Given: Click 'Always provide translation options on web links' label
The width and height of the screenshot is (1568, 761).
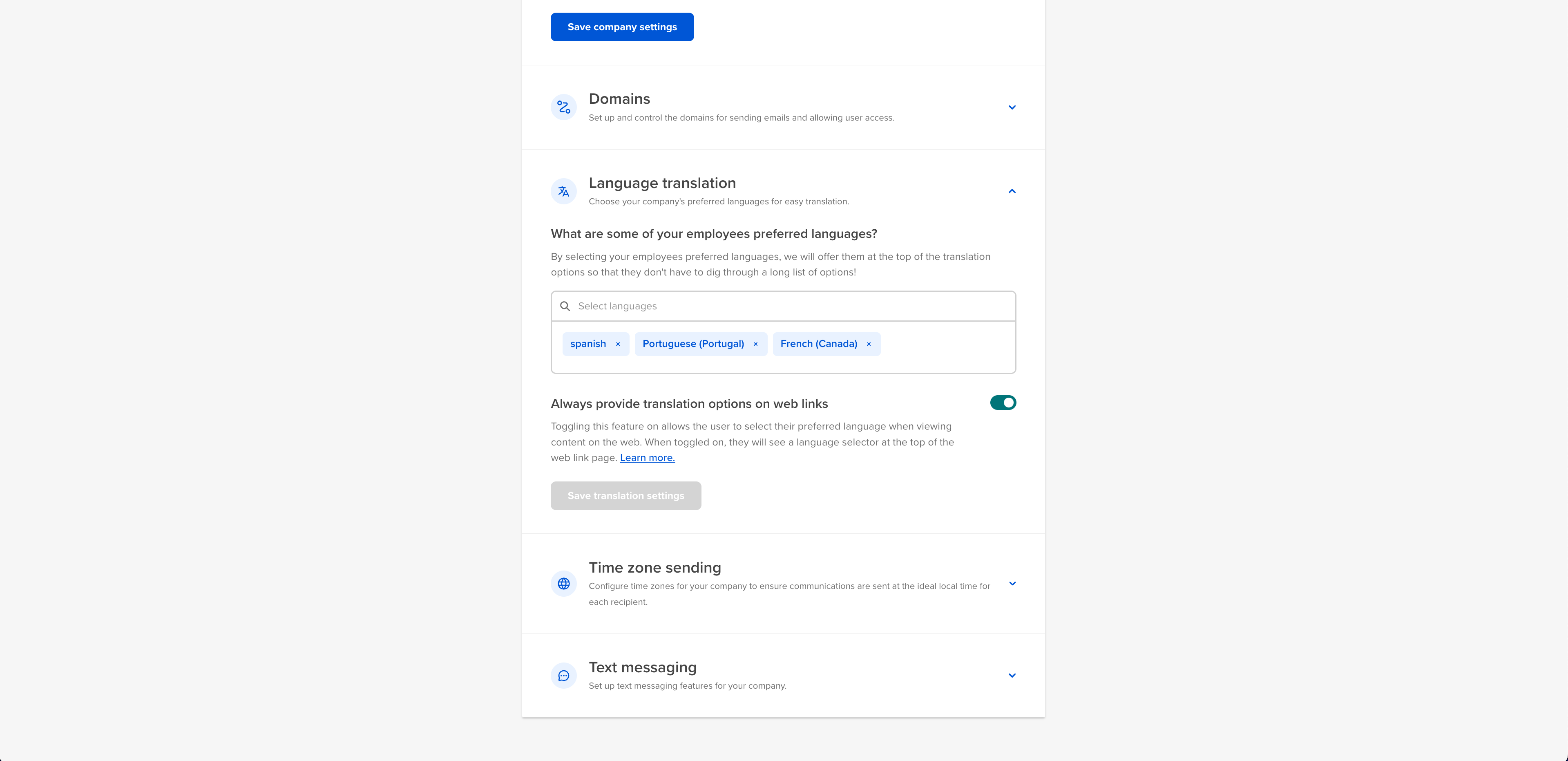Looking at the screenshot, I should pyautogui.click(x=689, y=404).
